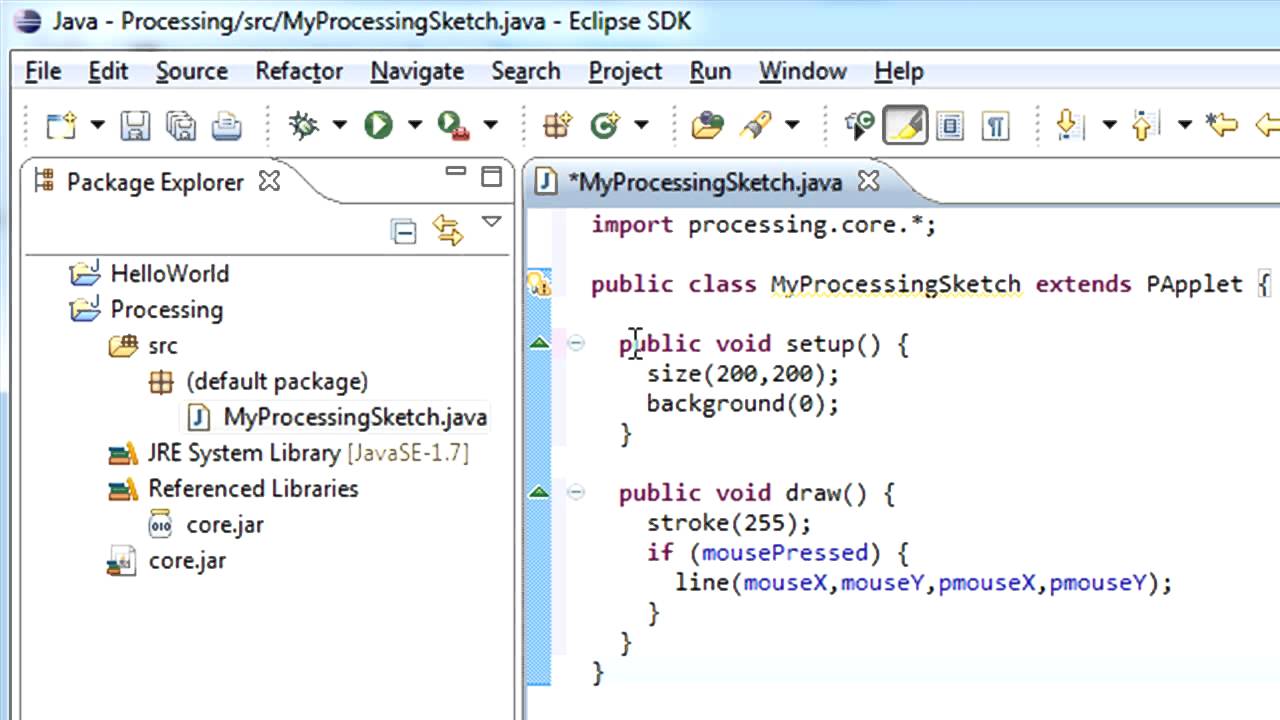Open the Source menu

point(192,71)
